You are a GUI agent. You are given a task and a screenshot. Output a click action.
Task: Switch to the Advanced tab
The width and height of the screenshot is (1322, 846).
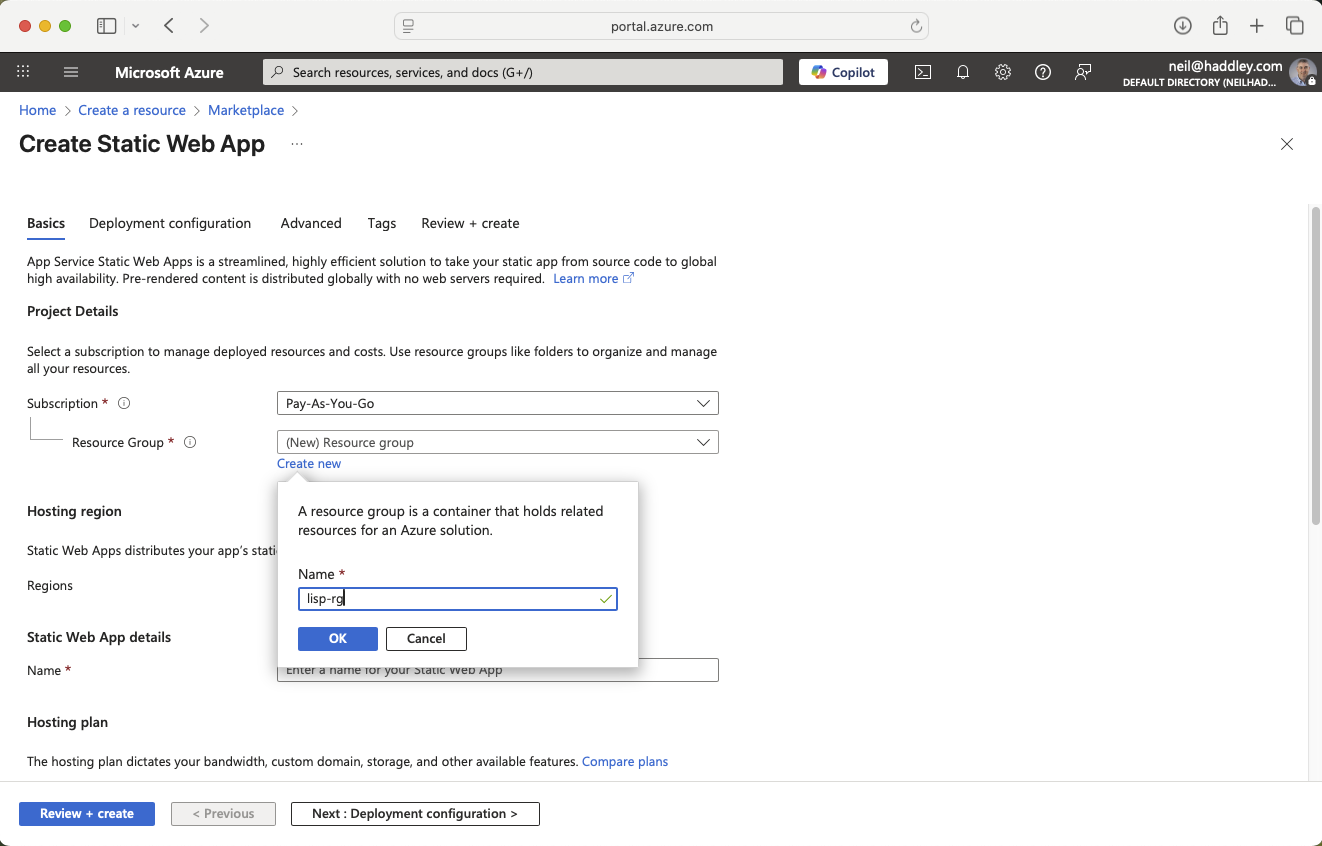coord(311,223)
